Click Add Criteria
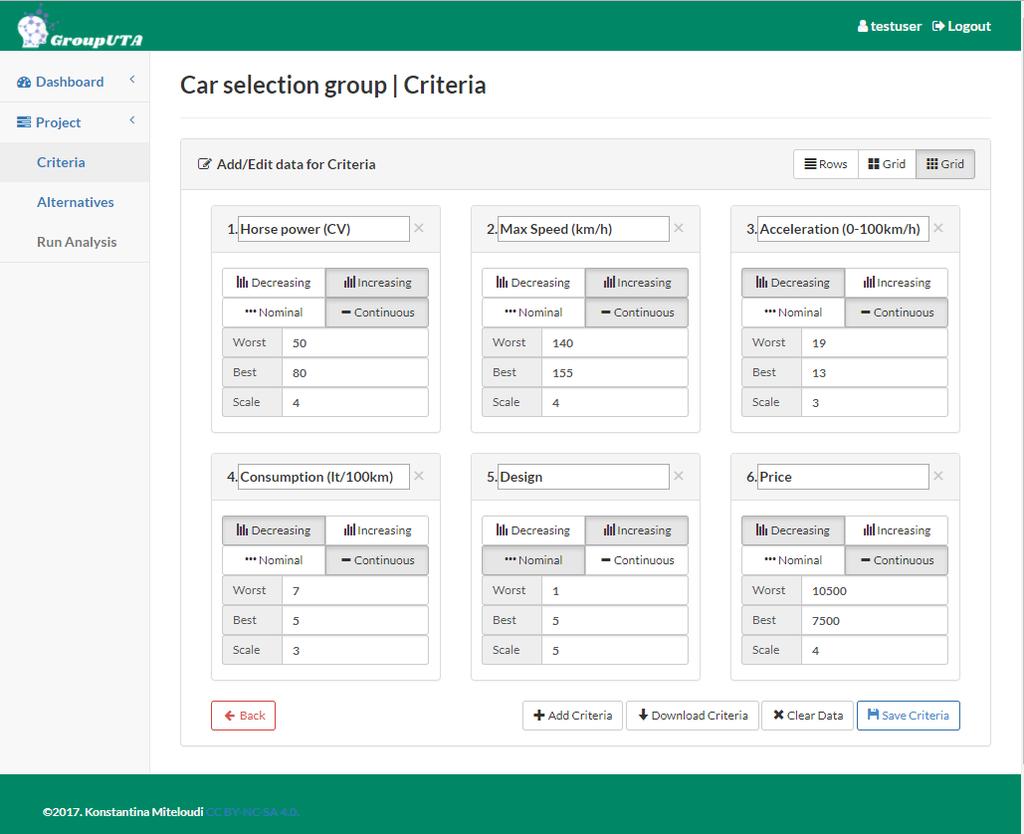 pyautogui.click(x=573, y=715)
